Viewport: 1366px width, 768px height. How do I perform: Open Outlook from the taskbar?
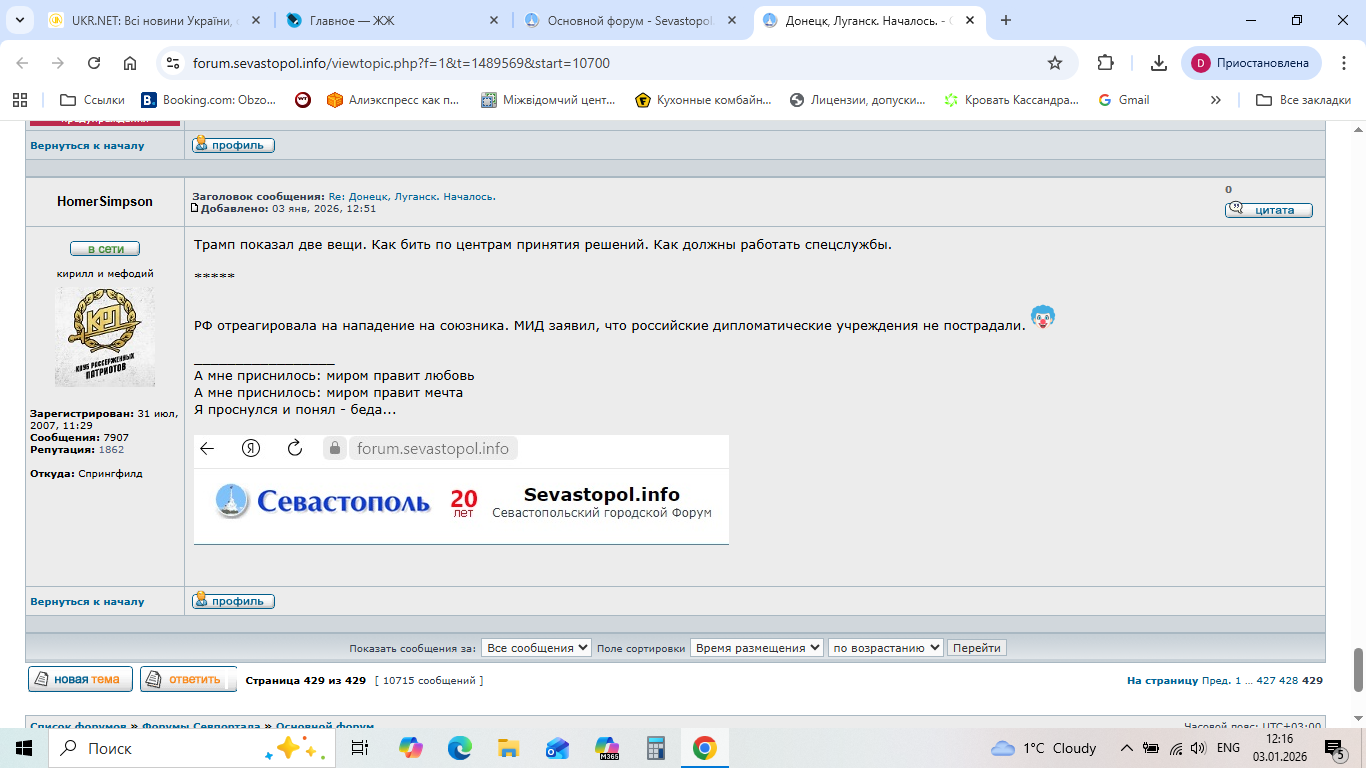(557, 748)
